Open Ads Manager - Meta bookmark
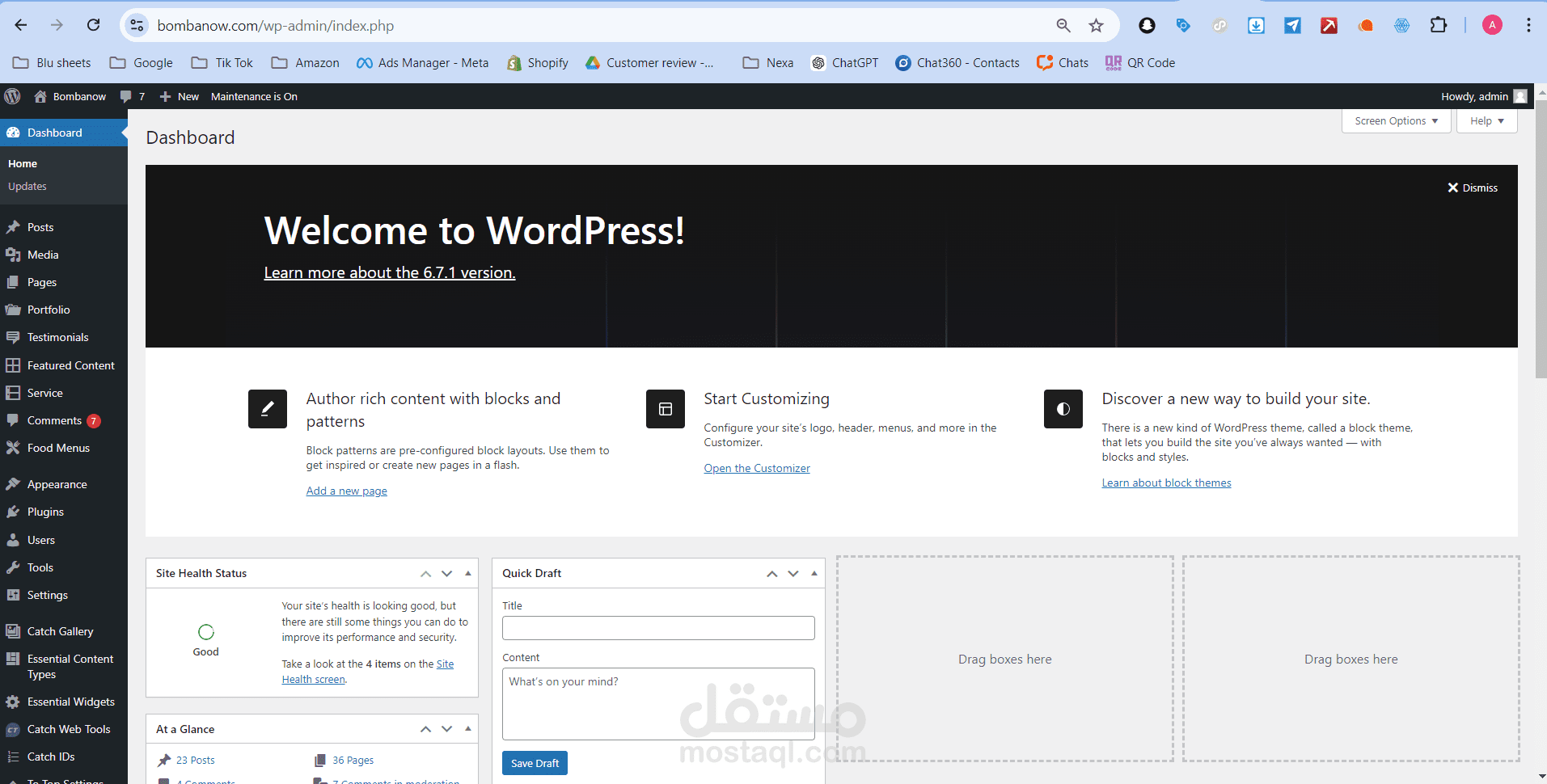 [x=422, y=62]
